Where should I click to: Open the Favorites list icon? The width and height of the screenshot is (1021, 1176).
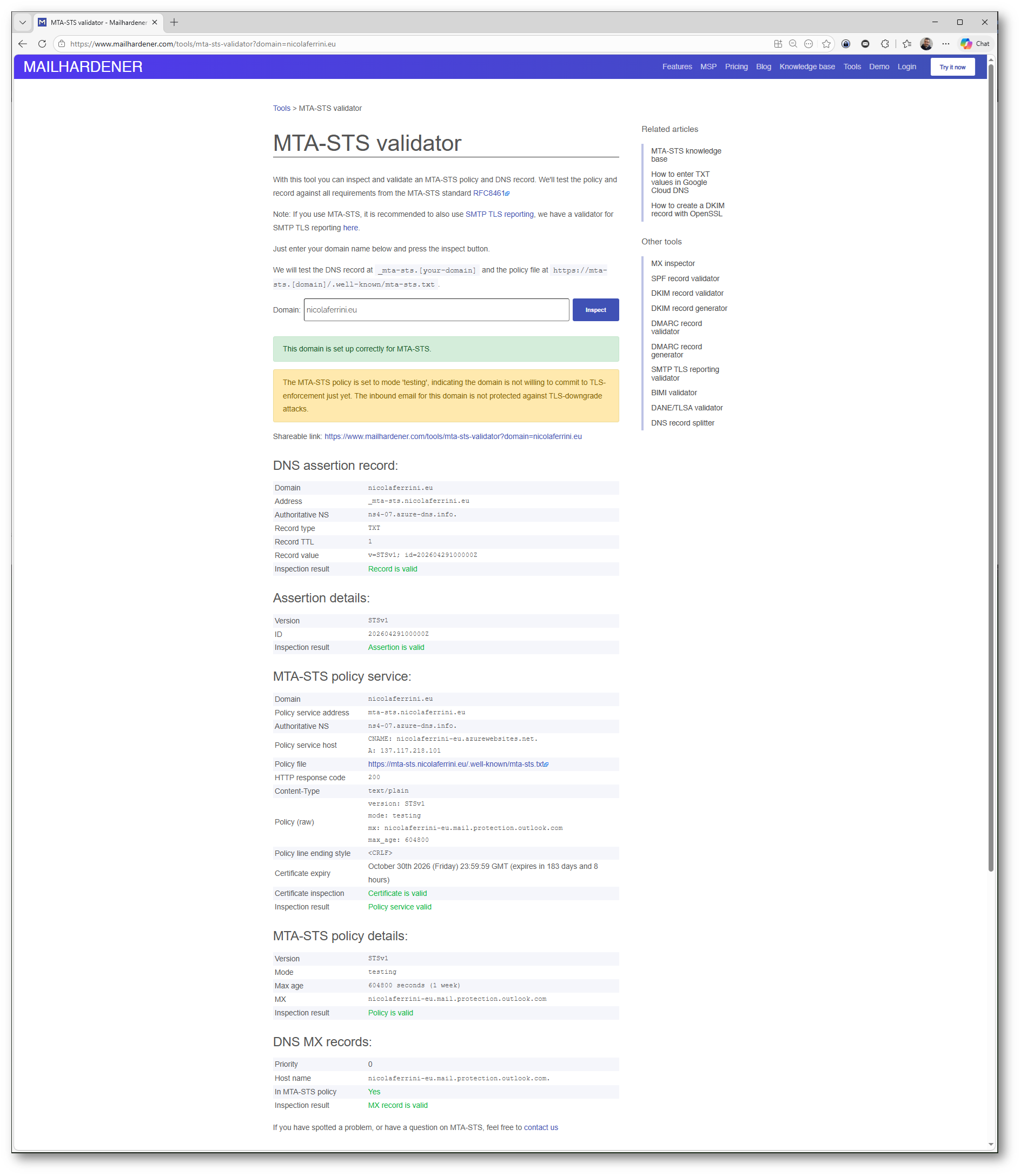click(x=907, y=44)
